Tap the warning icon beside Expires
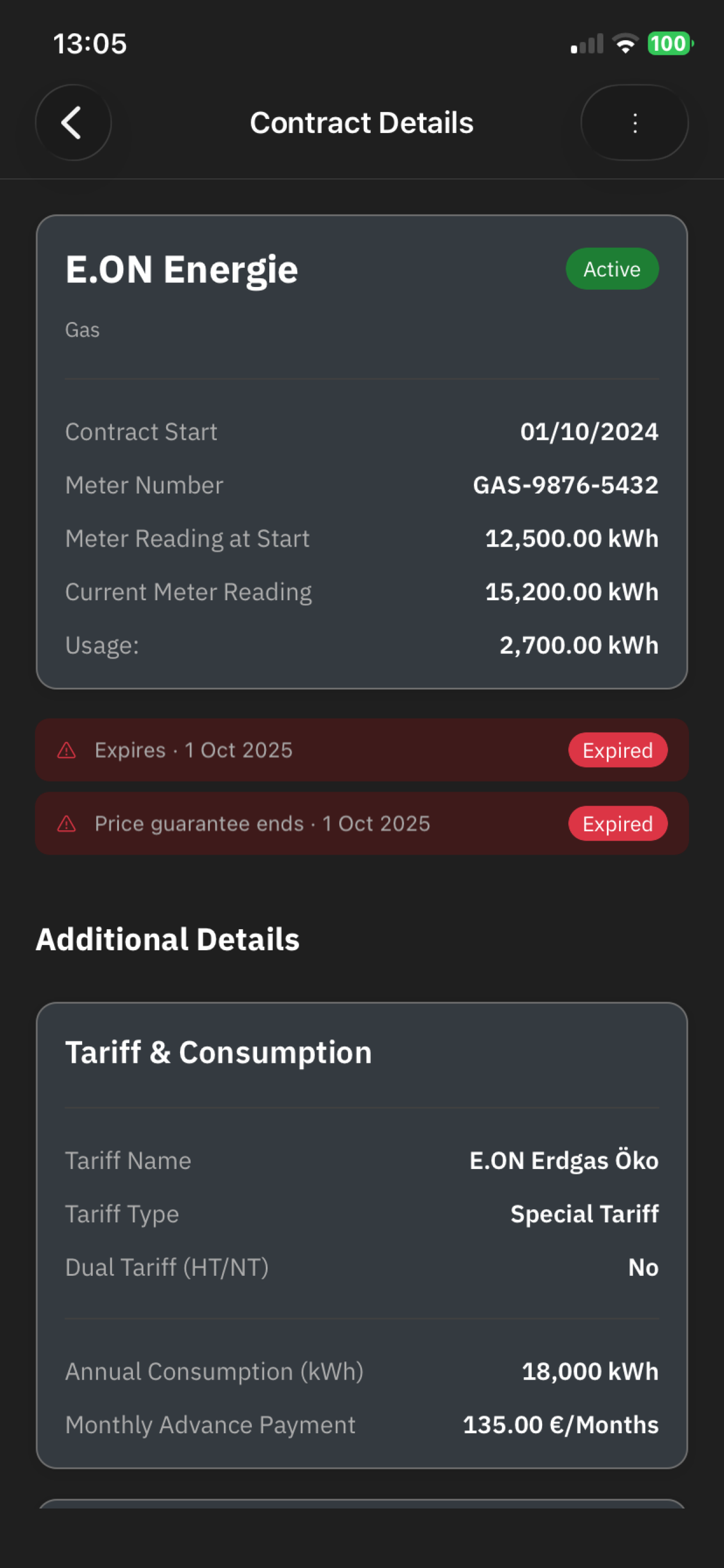This screenshot has width=724, height=1568. coord(66,750)
